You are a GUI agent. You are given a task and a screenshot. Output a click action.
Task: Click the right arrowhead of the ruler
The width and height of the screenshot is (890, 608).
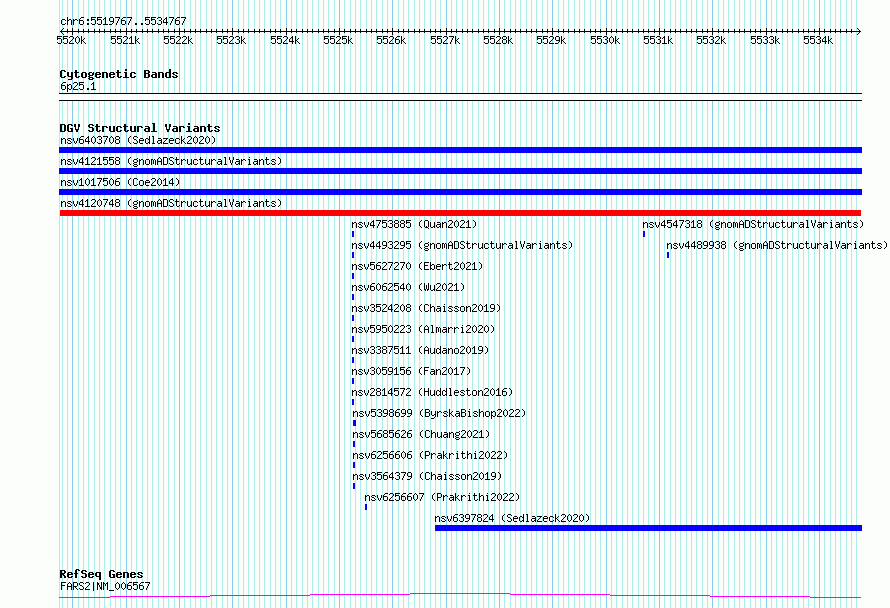coord(859,31)
